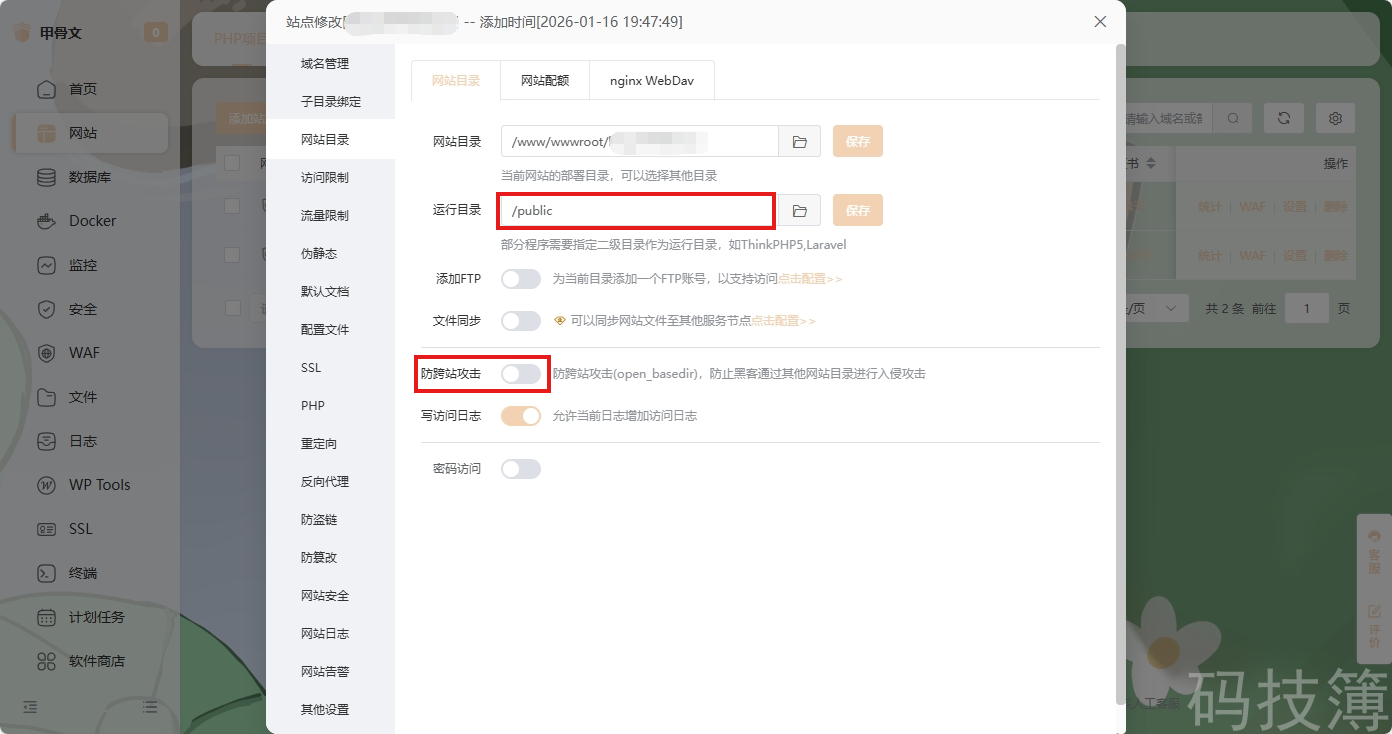The height and width of the screenshot is (734, 1392).
Task: Open the nginx WebDav tab
Action: (651, 80)
